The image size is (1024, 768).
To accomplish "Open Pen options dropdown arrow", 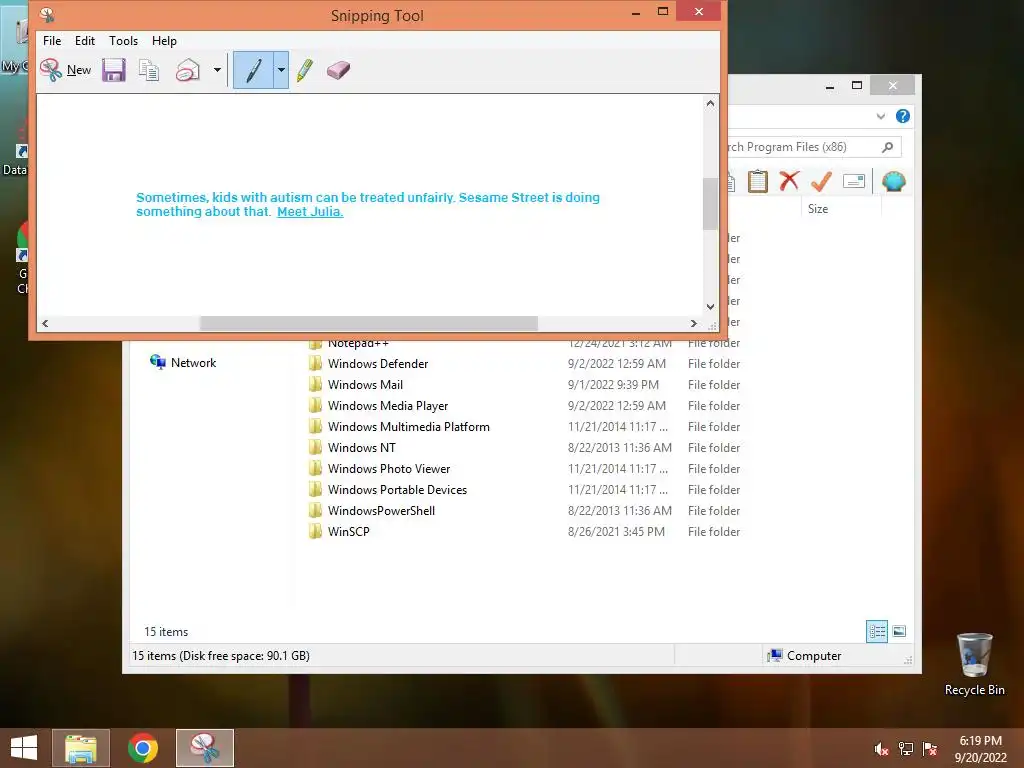I will pyautogui.click(x=281, y=70).
